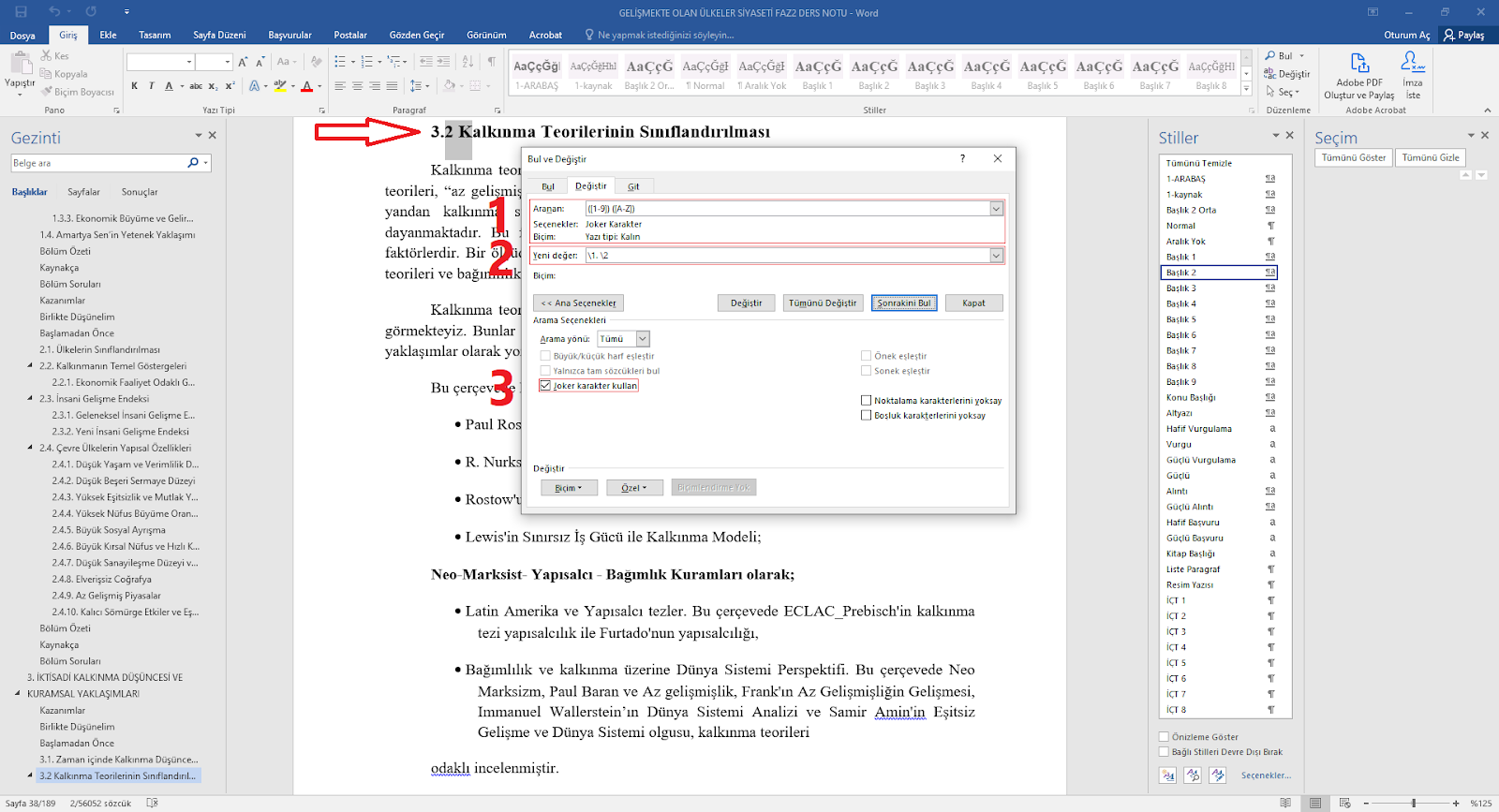Click into the Aranan search field

click(x=788, y=209)
